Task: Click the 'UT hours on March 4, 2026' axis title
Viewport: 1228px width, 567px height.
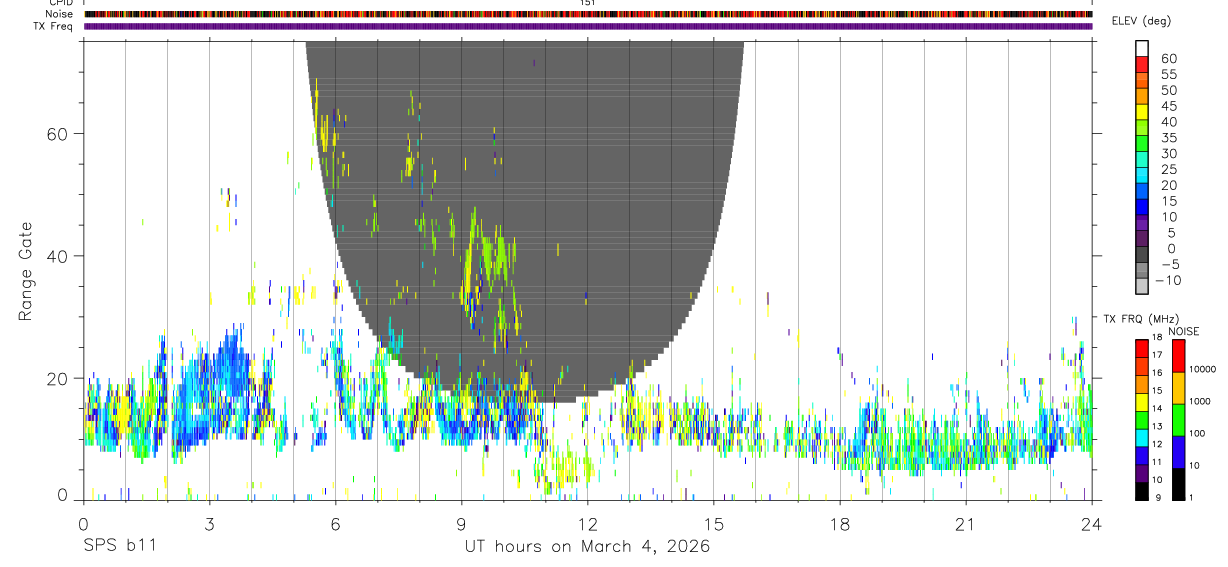Action: [587, 547]
